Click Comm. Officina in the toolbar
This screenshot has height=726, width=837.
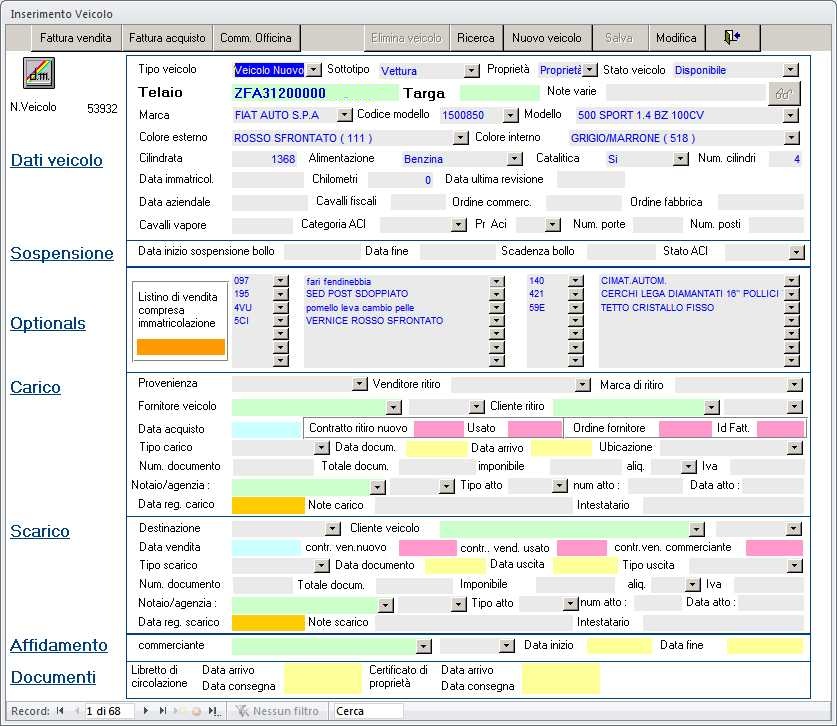coord(256,38)
